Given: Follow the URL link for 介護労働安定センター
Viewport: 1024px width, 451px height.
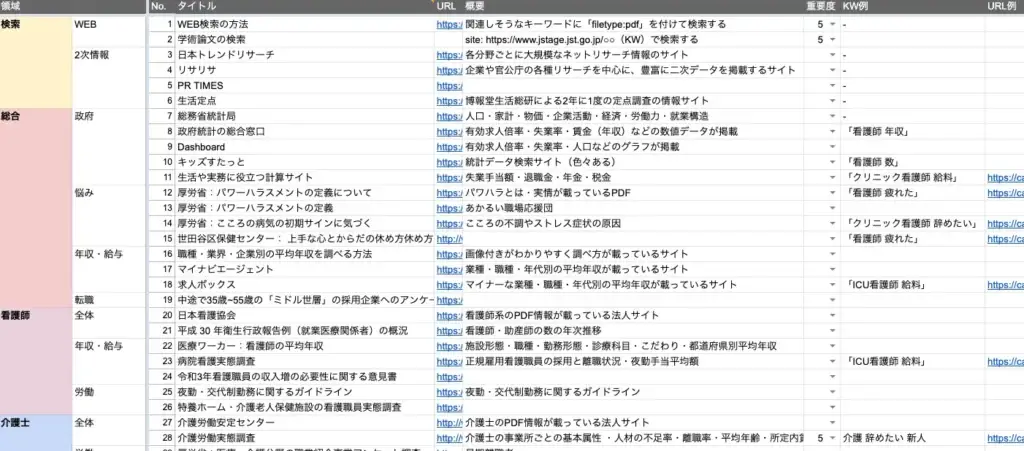Looking at the screenshot, I should point(449,423).
